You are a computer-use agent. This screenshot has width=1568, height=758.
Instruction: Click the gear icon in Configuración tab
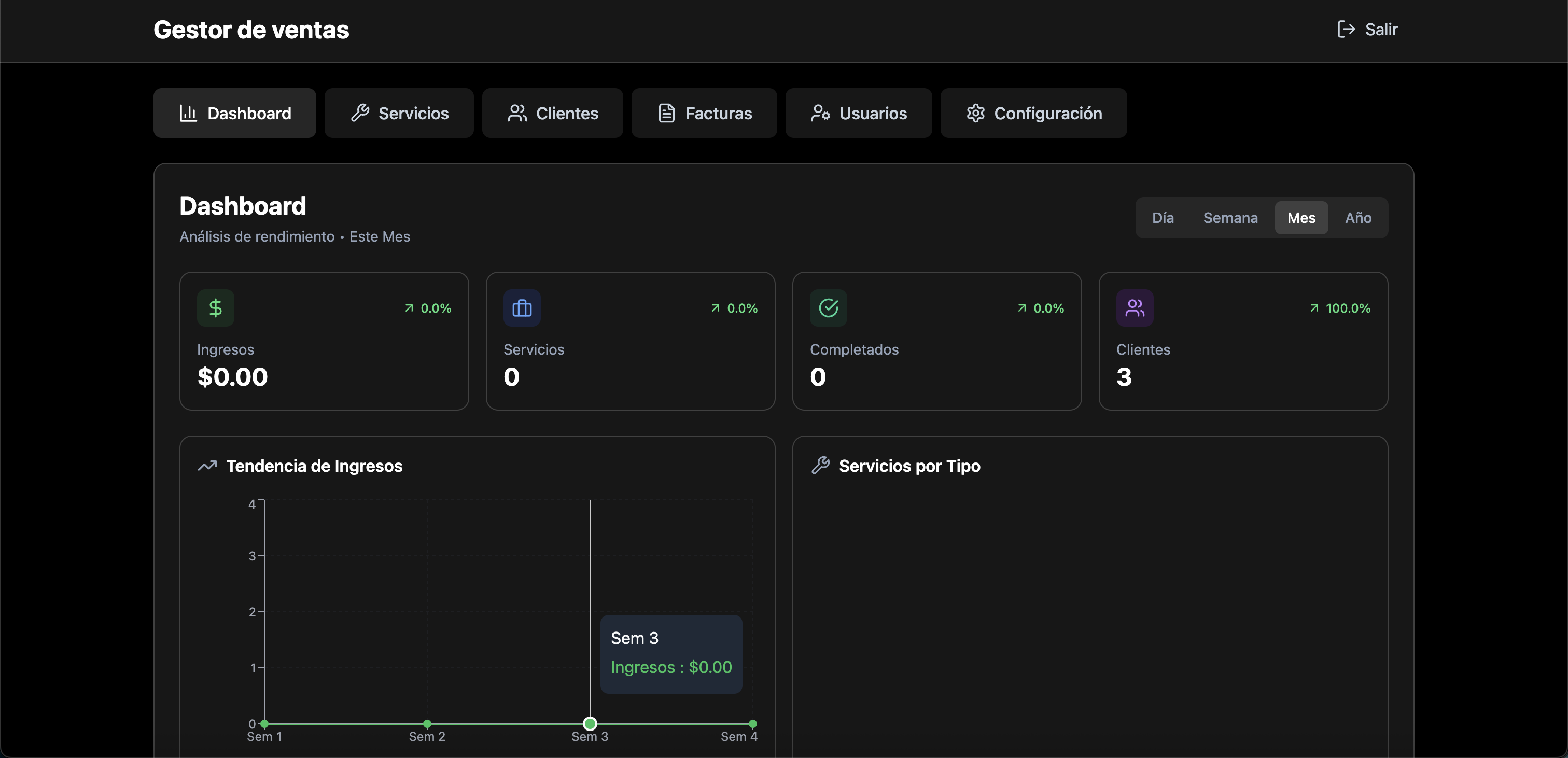coord(975,113)
